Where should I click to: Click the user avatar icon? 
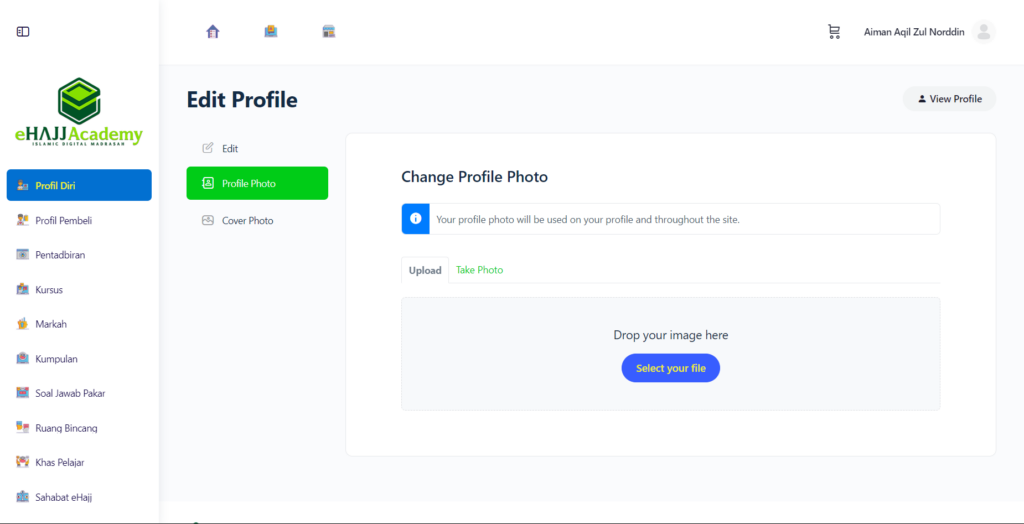tap(984, 32)
